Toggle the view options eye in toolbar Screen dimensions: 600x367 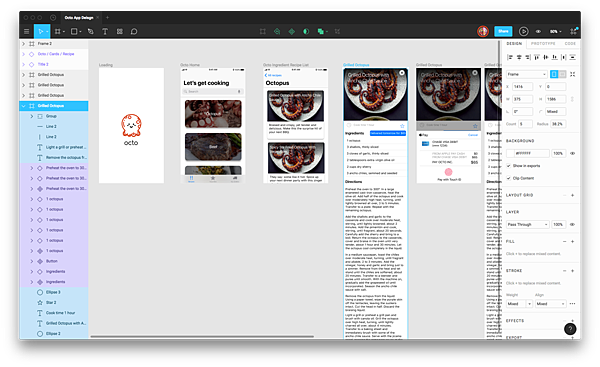[538, 31]
